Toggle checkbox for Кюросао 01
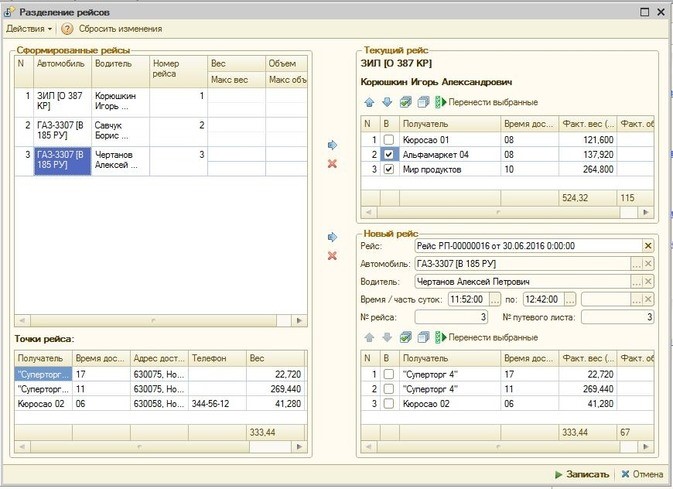The height and width of the screenshot is (489, 673). click(389, 140)
